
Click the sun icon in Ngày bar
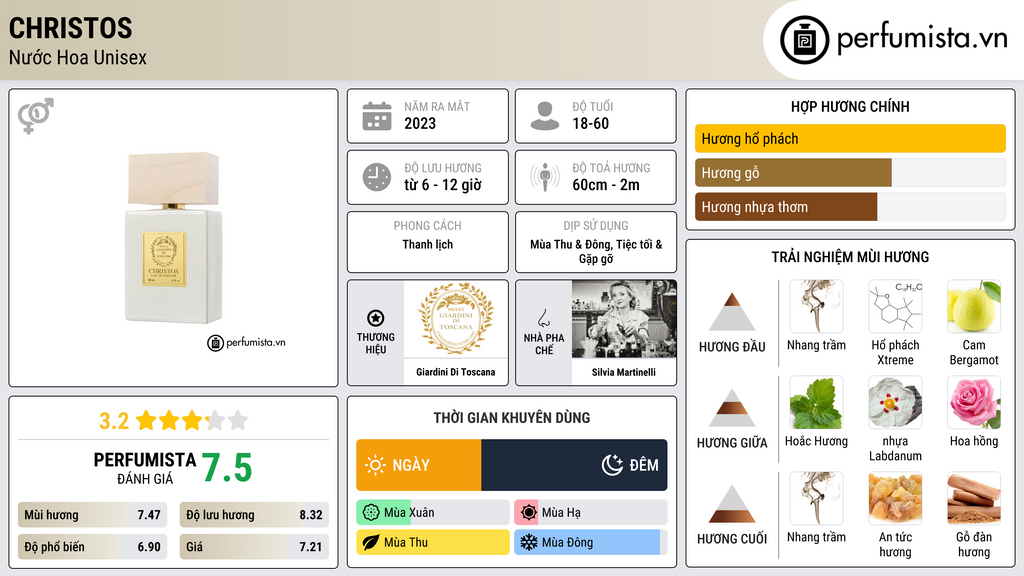375,465
